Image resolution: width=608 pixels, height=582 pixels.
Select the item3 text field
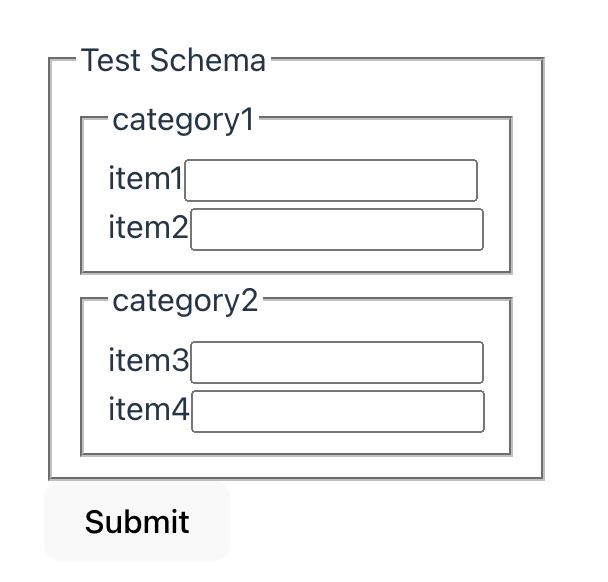337,362
